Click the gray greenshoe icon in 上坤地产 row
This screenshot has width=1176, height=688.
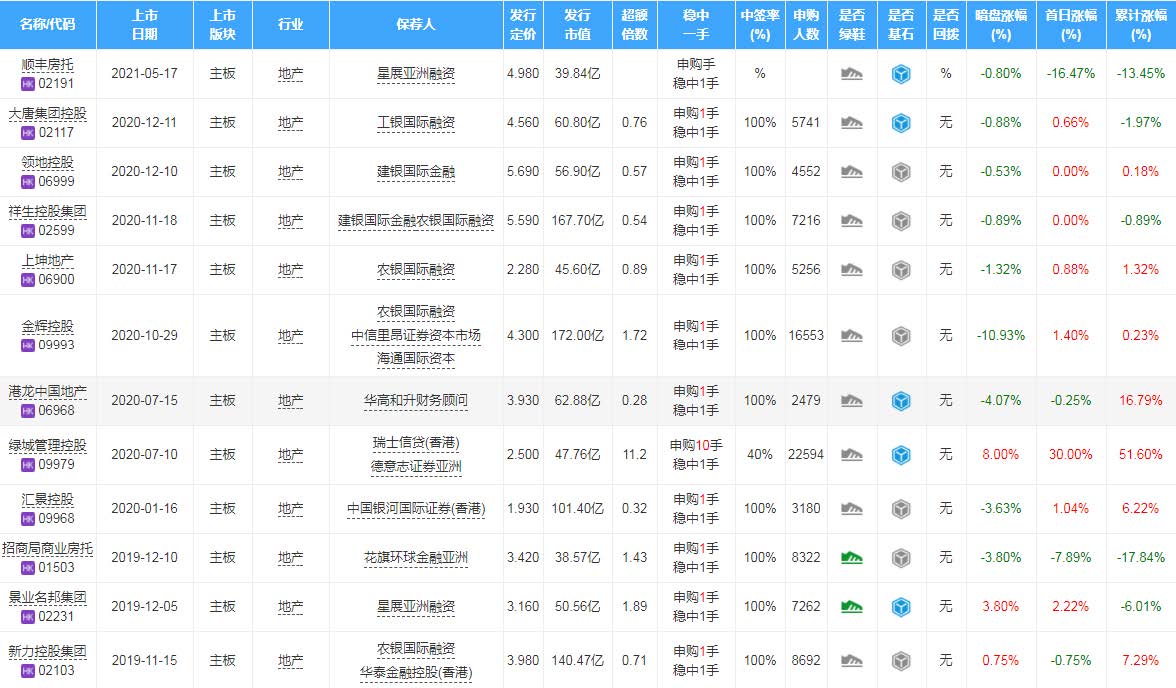point(851,270)
